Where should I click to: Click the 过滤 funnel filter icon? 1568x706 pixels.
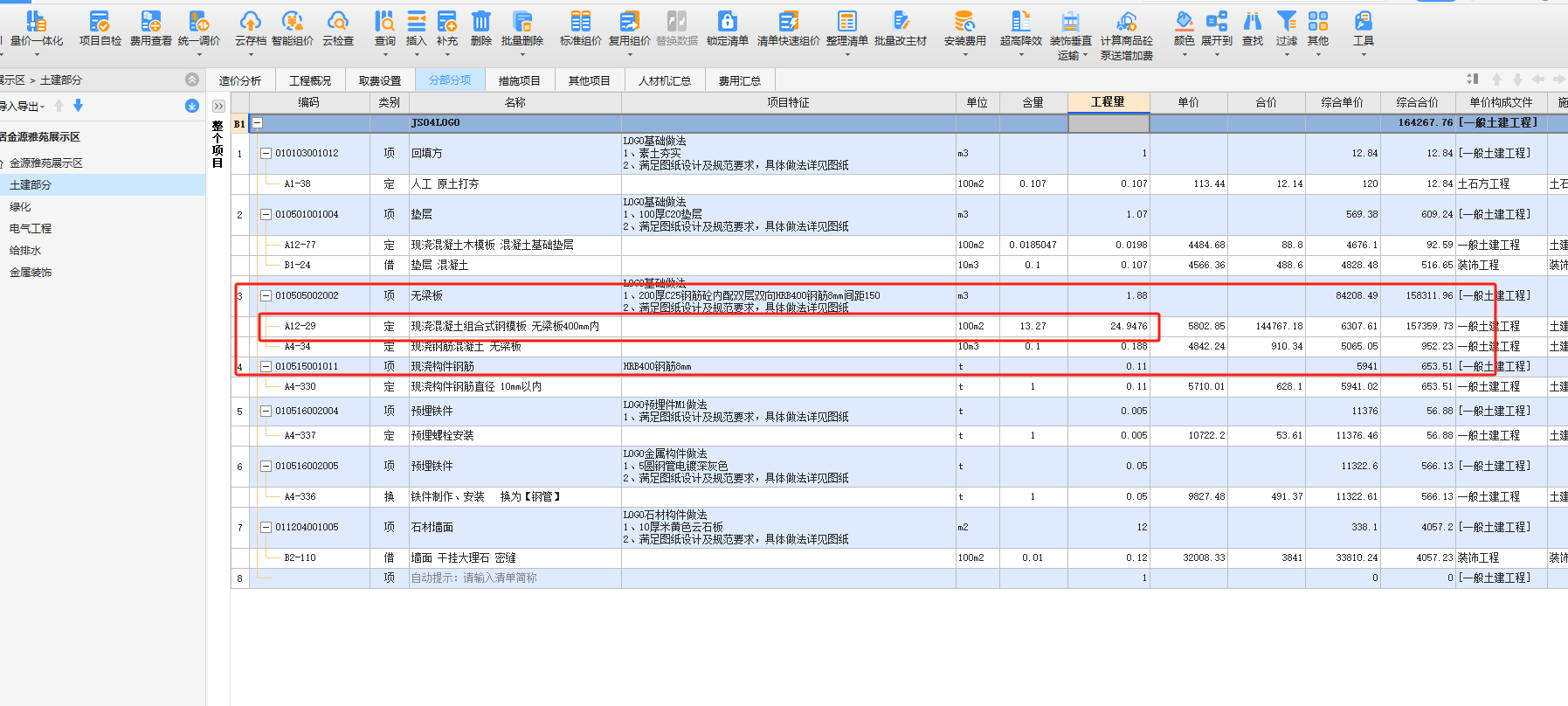click(1286, 22)
